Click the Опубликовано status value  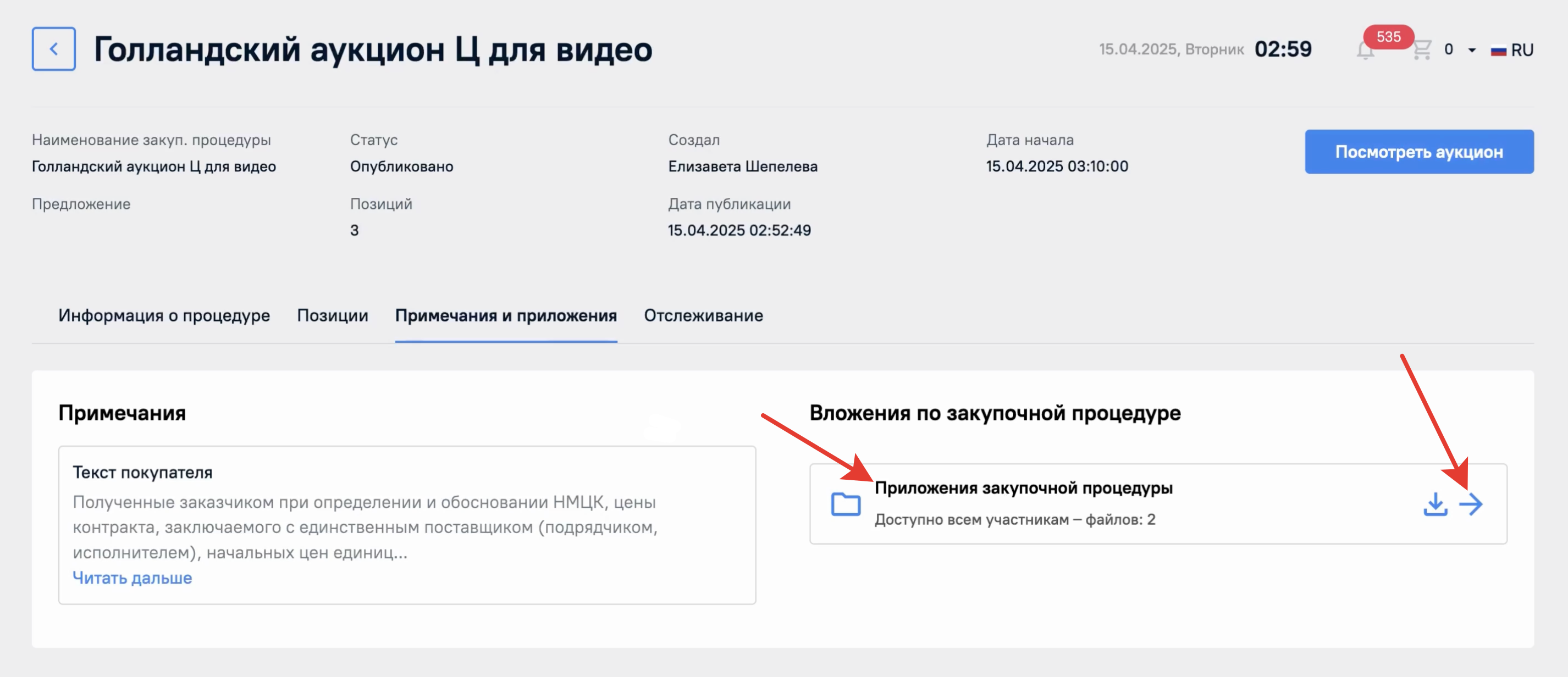(401, 166)
